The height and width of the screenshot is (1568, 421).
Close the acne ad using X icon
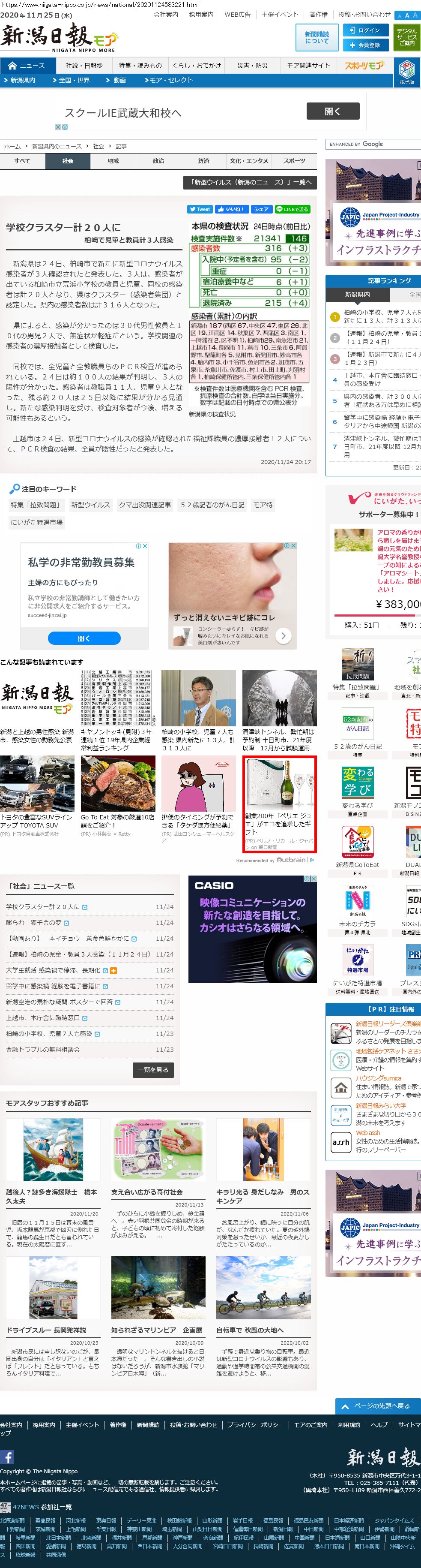click(294, 546)
